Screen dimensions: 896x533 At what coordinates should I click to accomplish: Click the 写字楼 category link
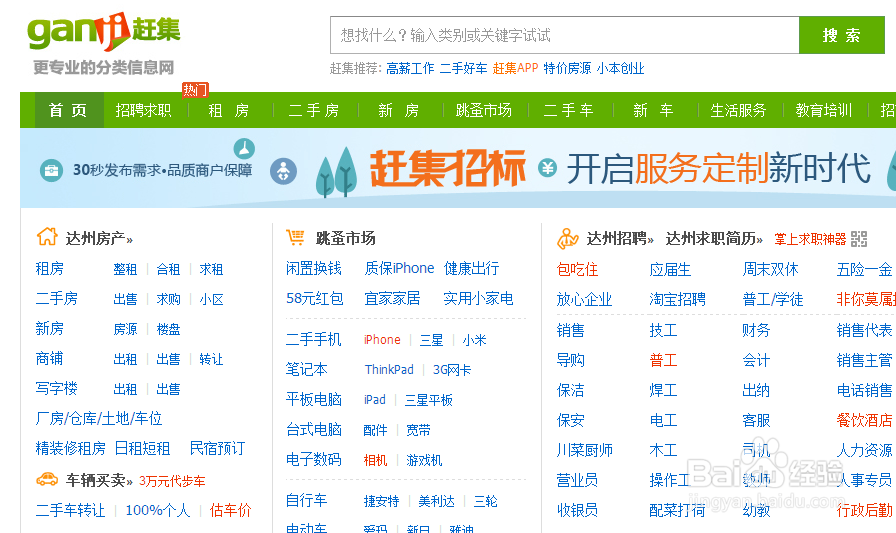pyautogui.click(x=57, y=388)
